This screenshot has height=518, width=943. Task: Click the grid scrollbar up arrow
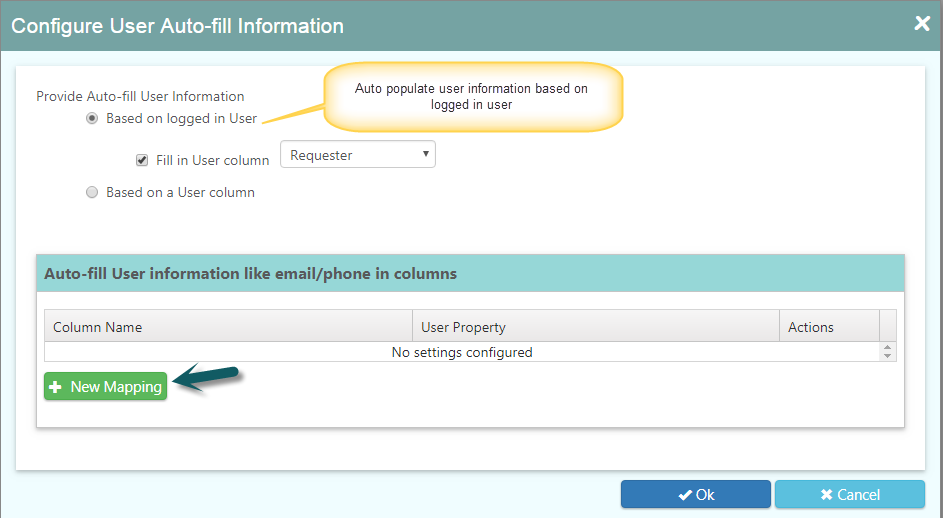point(888,347)
